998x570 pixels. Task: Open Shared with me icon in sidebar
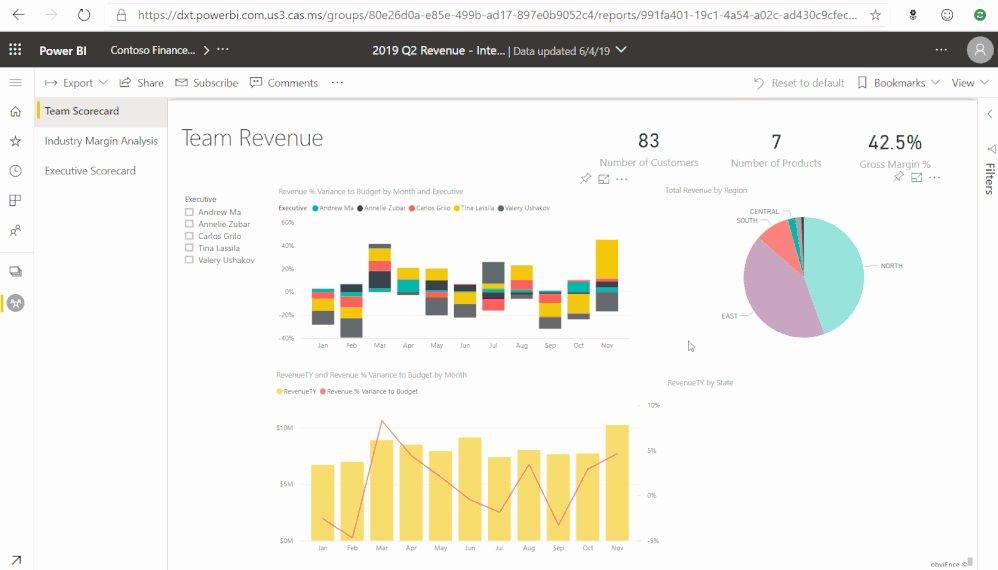[x=15, y=230]
